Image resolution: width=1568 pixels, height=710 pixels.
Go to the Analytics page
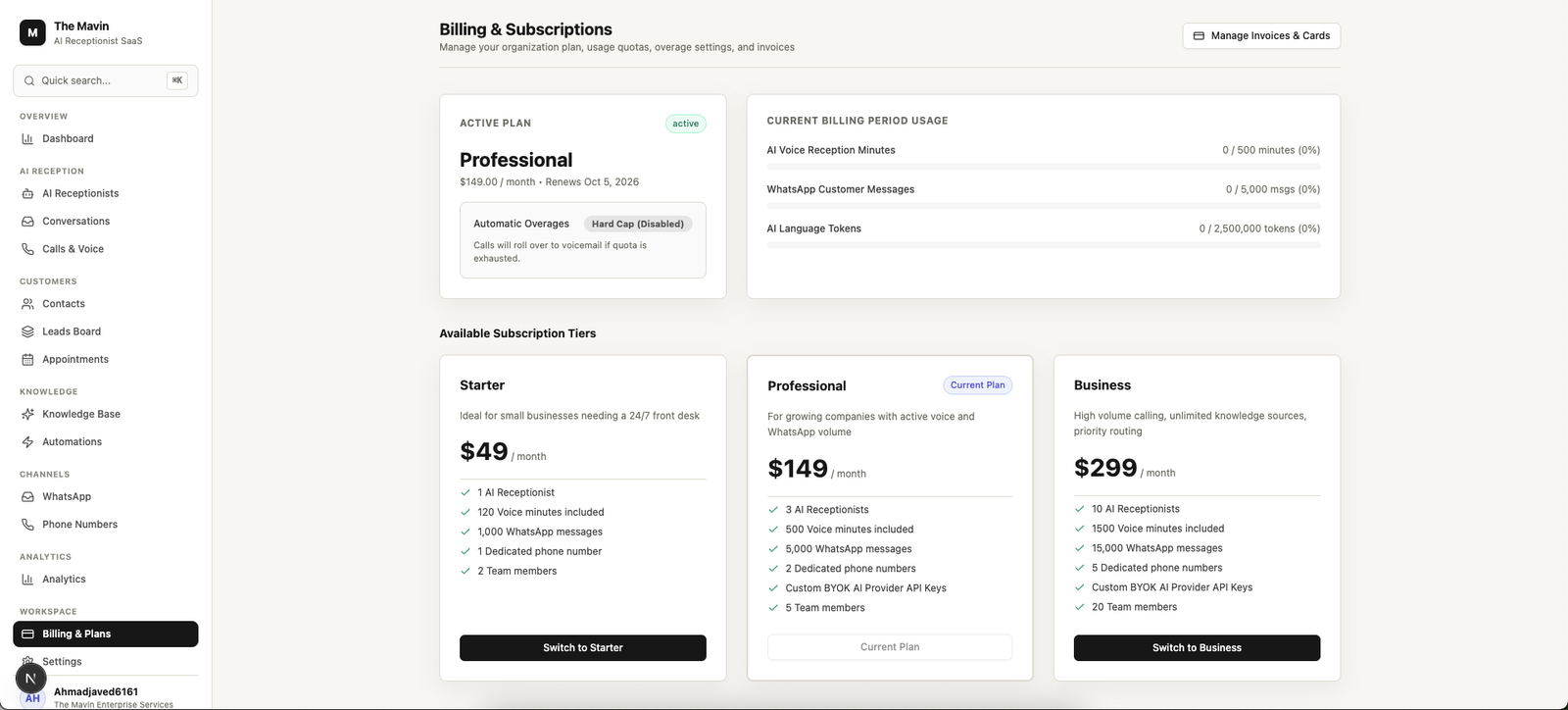106,579
